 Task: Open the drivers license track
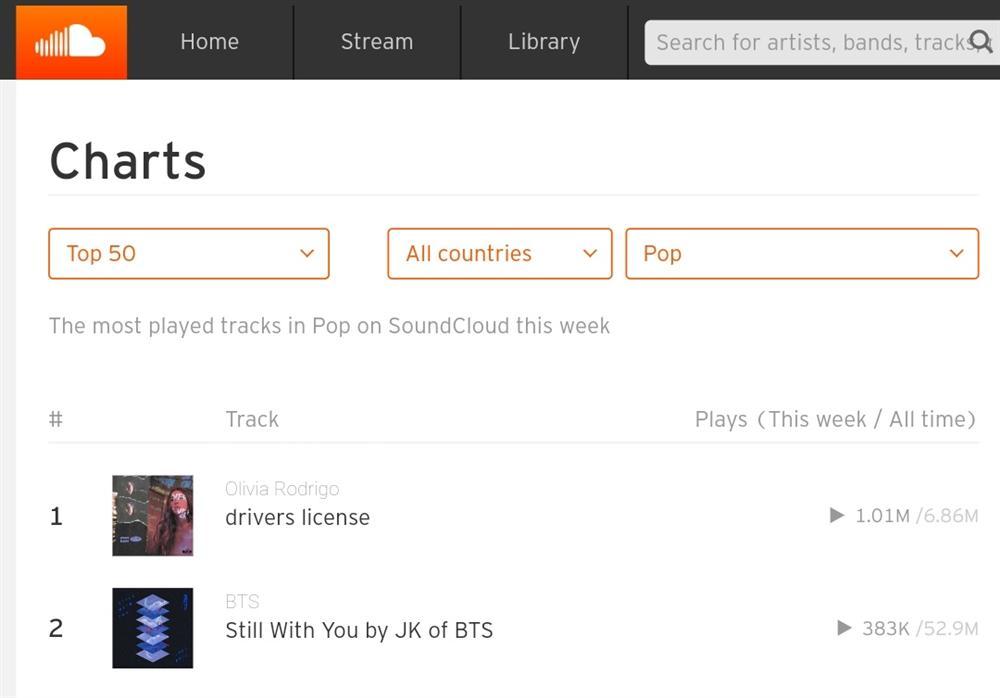pyautogui.click(x=297, y=518)
